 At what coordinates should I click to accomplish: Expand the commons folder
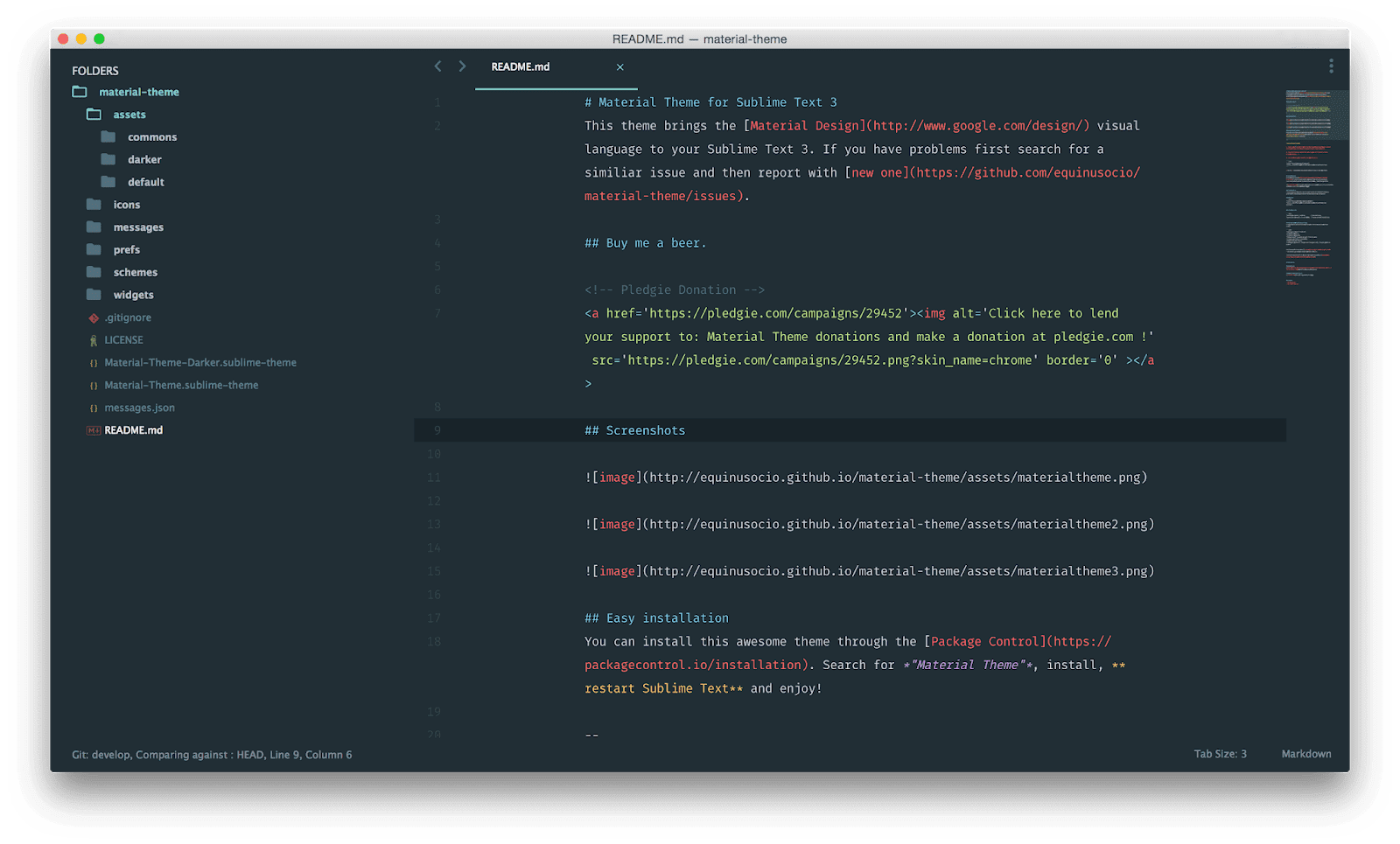(152, 137)
